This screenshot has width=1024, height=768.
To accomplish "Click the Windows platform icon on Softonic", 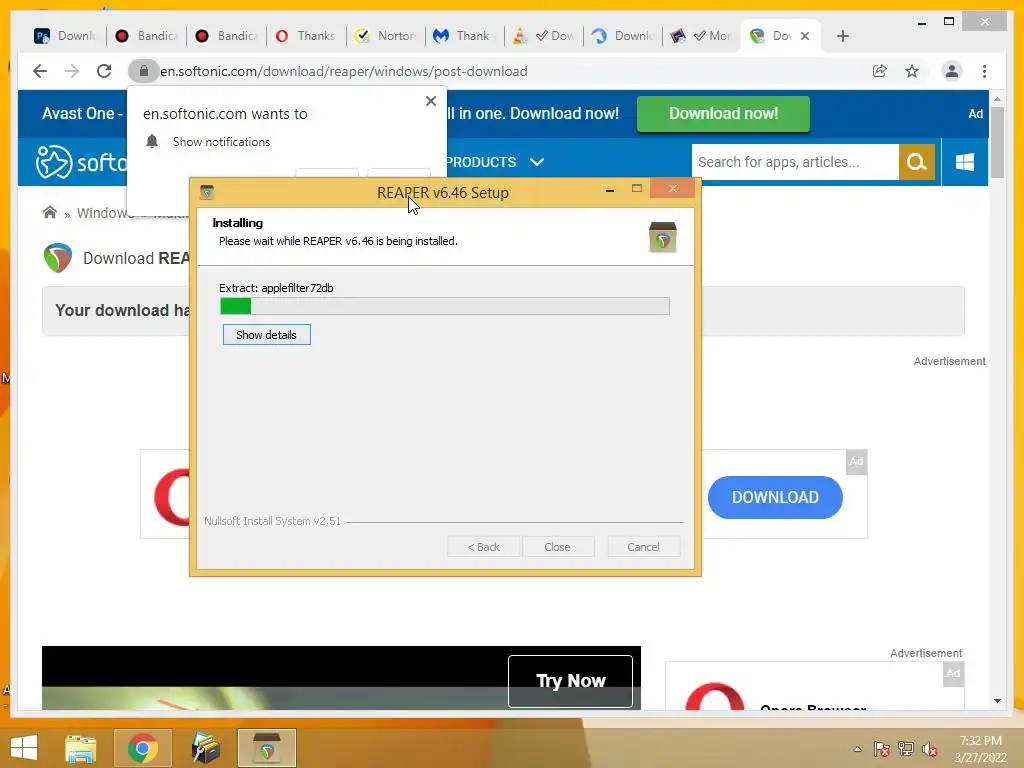I will point(965,162).
